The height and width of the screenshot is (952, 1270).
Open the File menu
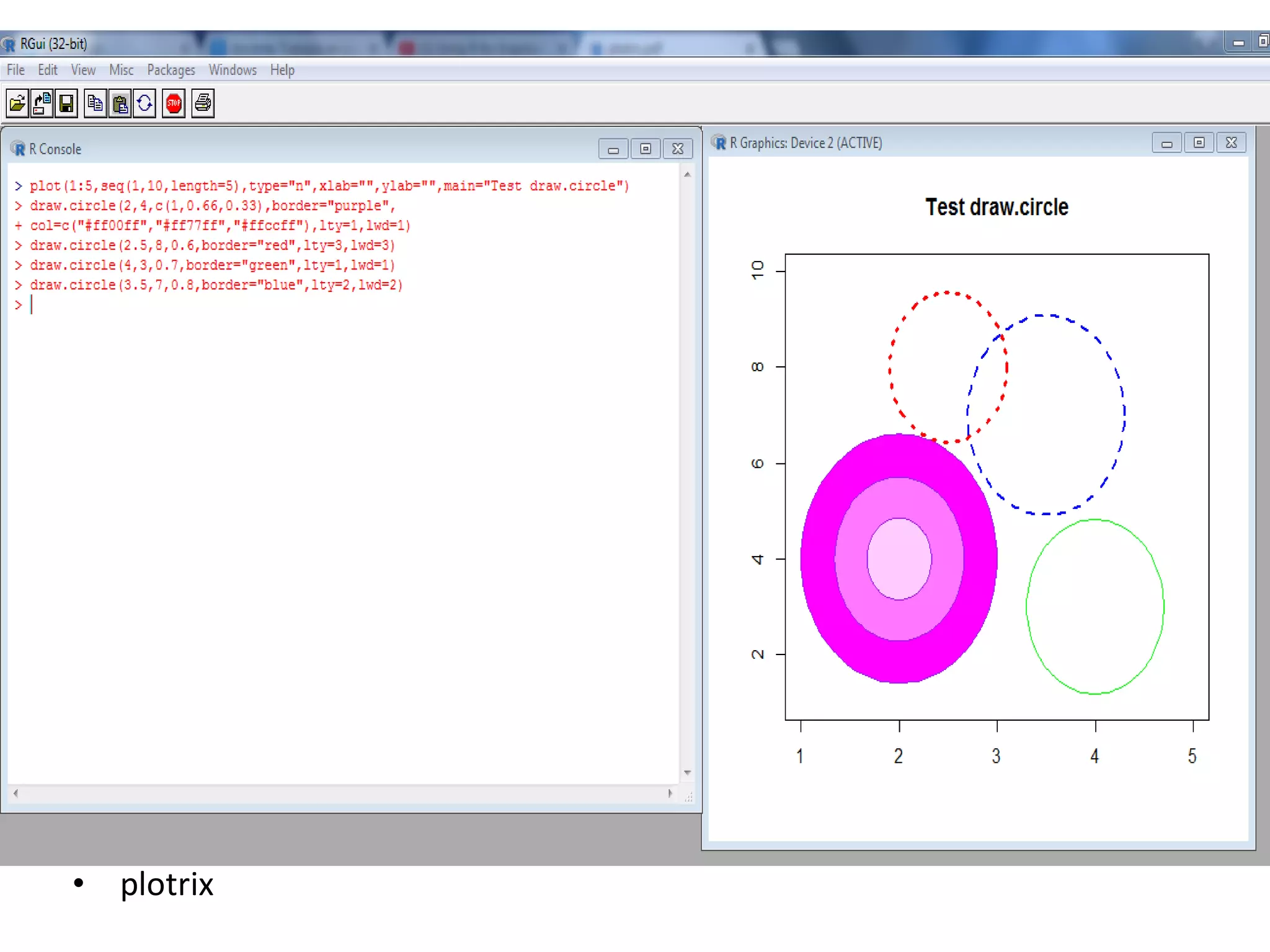click(x=16, y=70)
